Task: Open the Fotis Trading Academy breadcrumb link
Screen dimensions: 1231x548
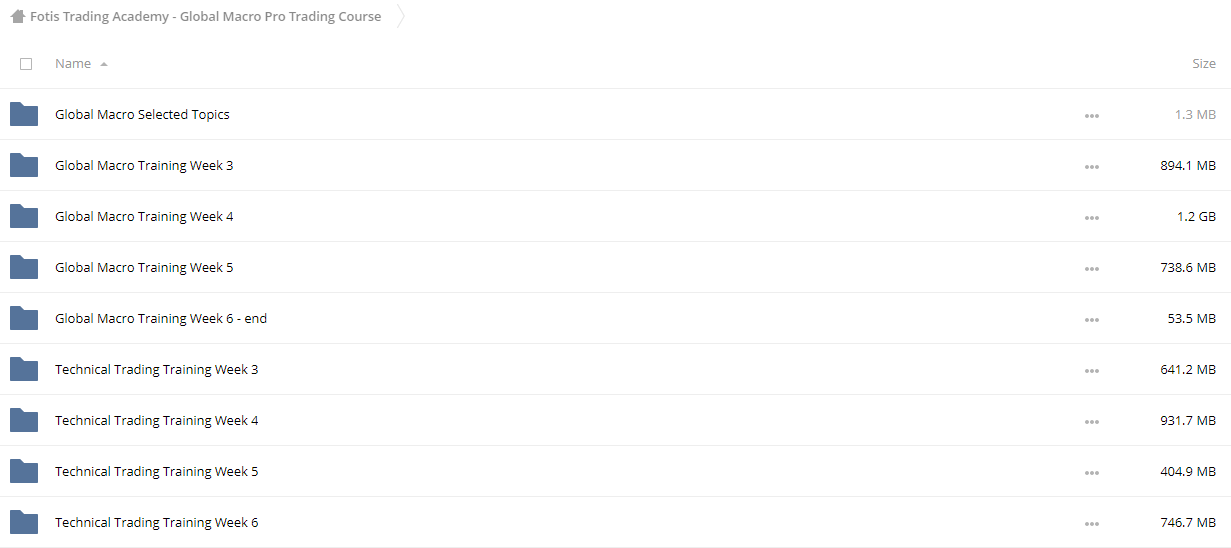Action: 205,17
